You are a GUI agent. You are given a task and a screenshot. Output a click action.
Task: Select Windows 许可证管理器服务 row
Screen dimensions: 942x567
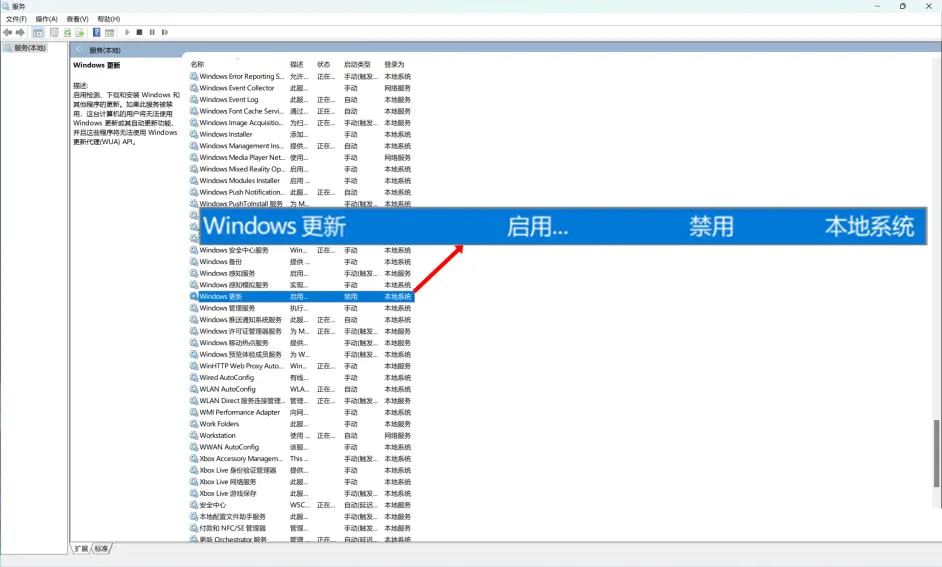pyautogui.click(x=301, y=332)
